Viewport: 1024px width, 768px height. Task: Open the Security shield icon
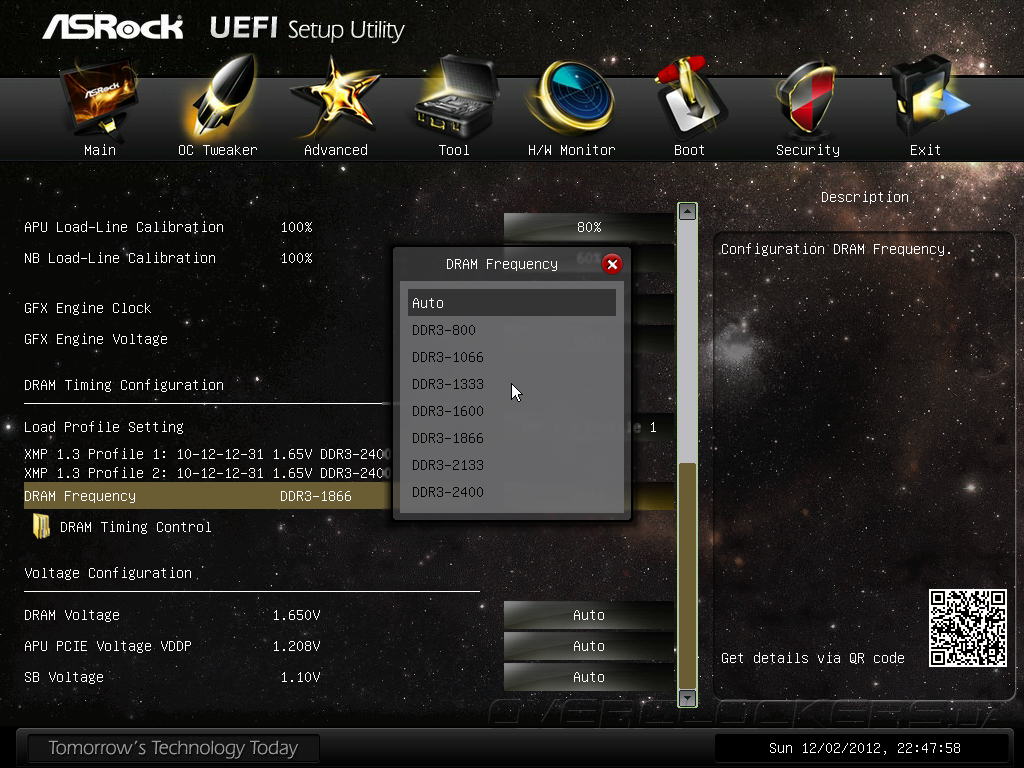click(x=806, y=99)
